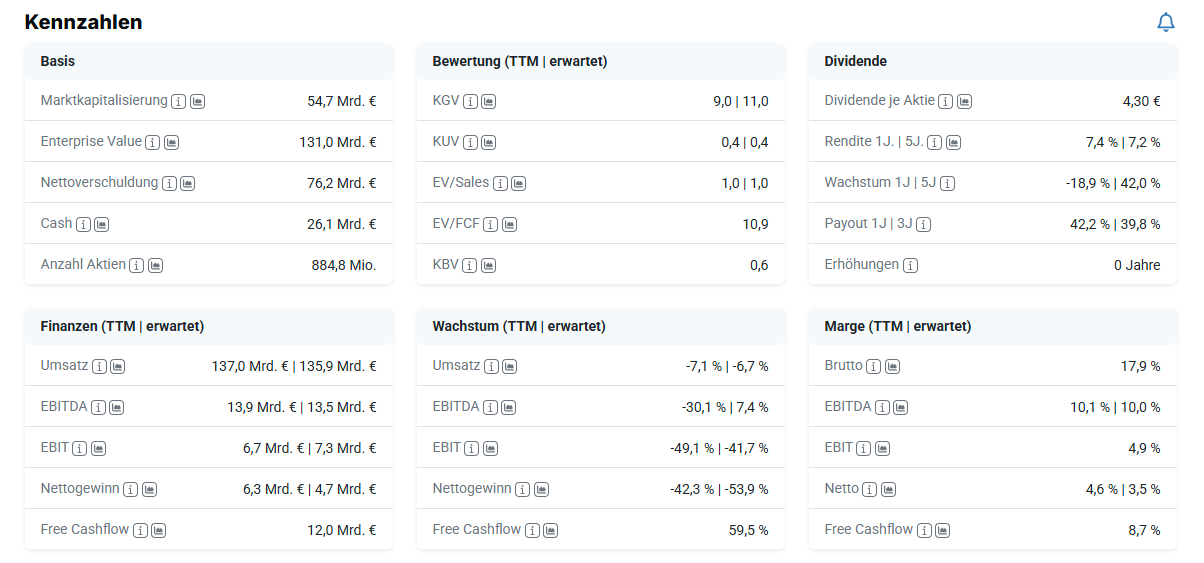Viewport: 1204px width, 563px height.
Task: Show chart for Dividende je Aktie
Action: (x=964, y=101)
